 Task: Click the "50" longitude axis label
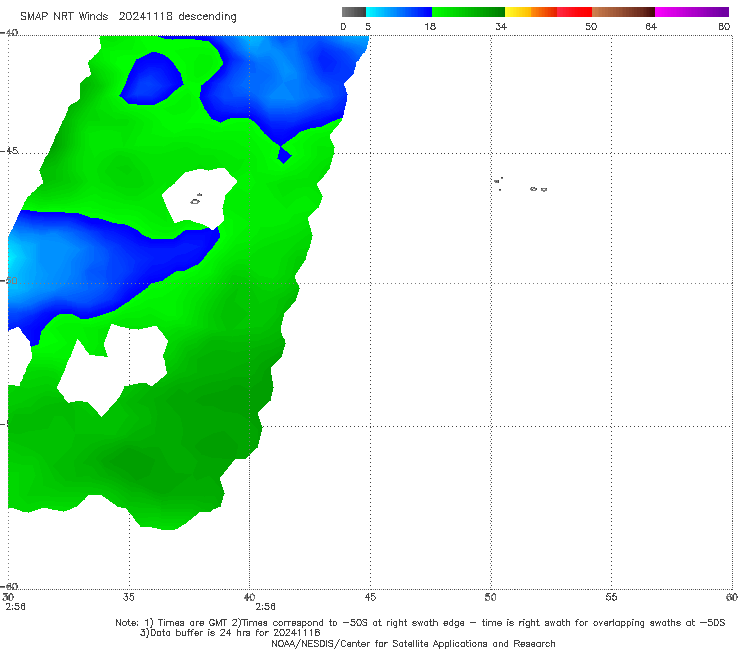coord(491,597)
